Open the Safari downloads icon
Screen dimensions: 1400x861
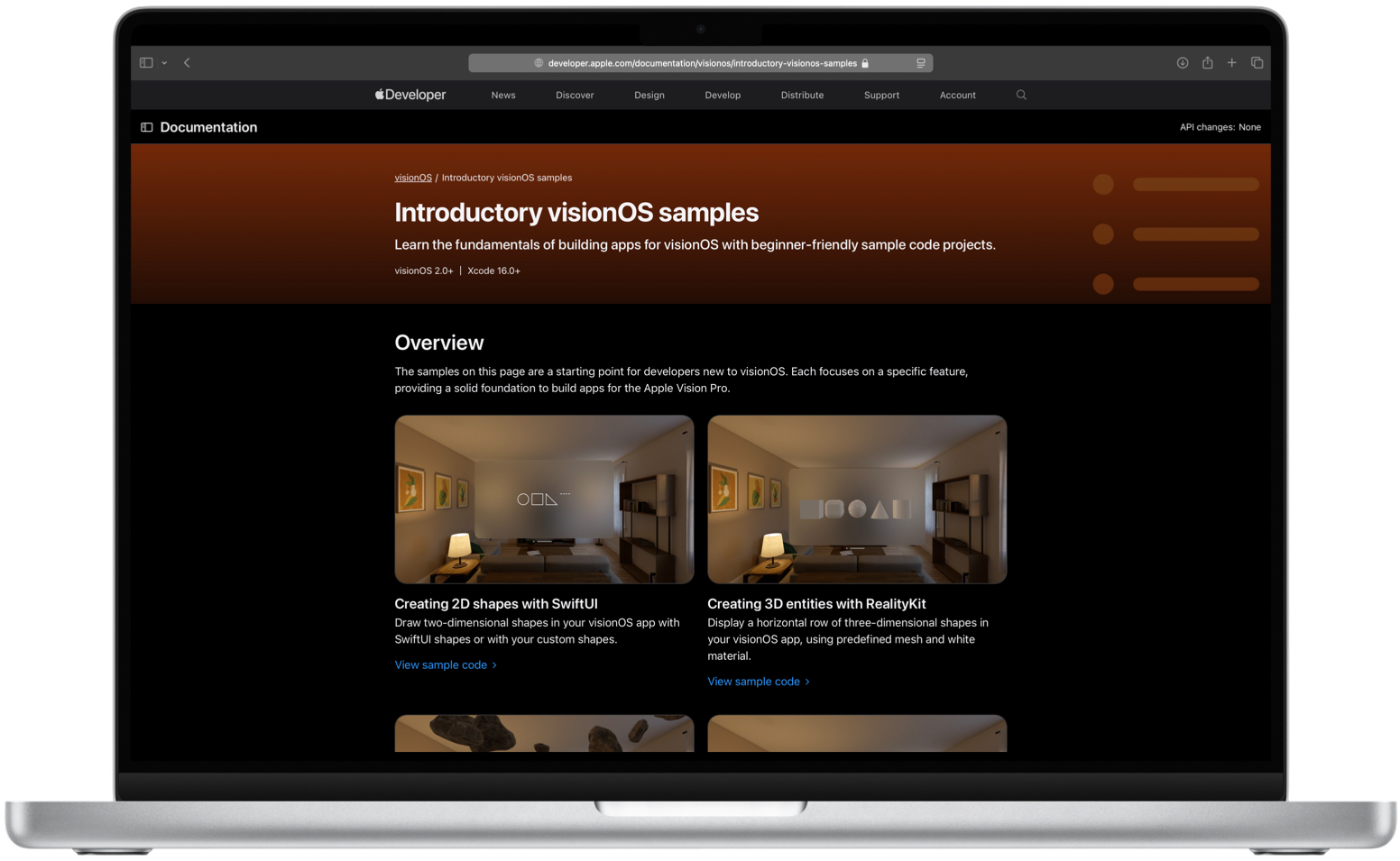[1182, 63]
